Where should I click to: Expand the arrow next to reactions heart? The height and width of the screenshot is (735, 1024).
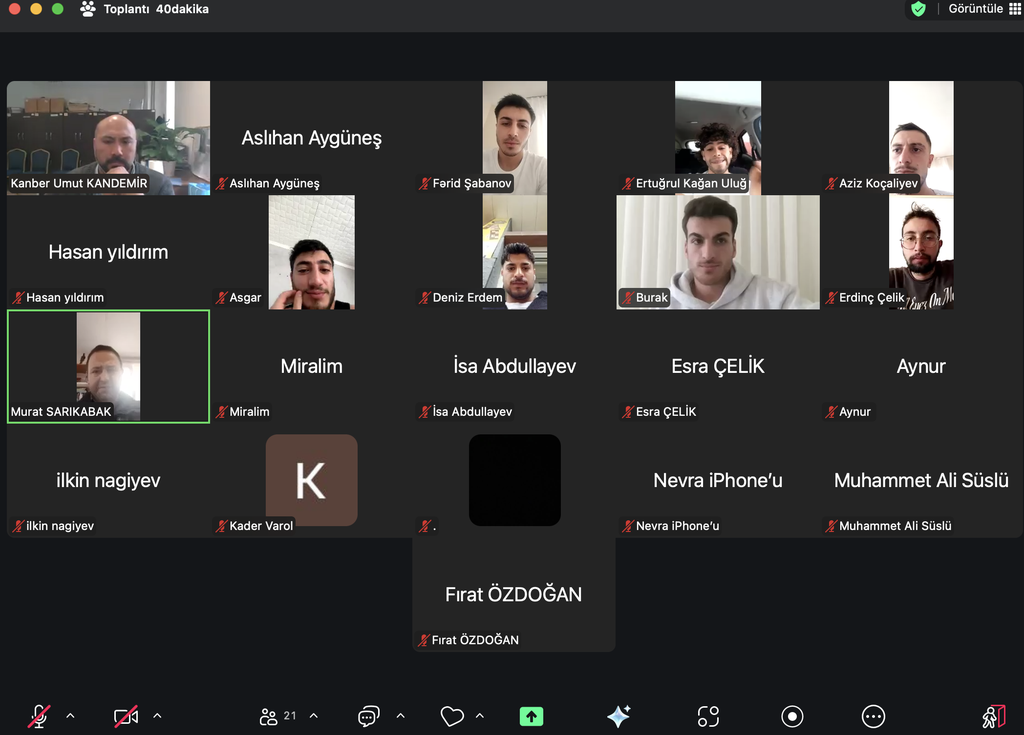pyautogui.click(x=480, y=716)
